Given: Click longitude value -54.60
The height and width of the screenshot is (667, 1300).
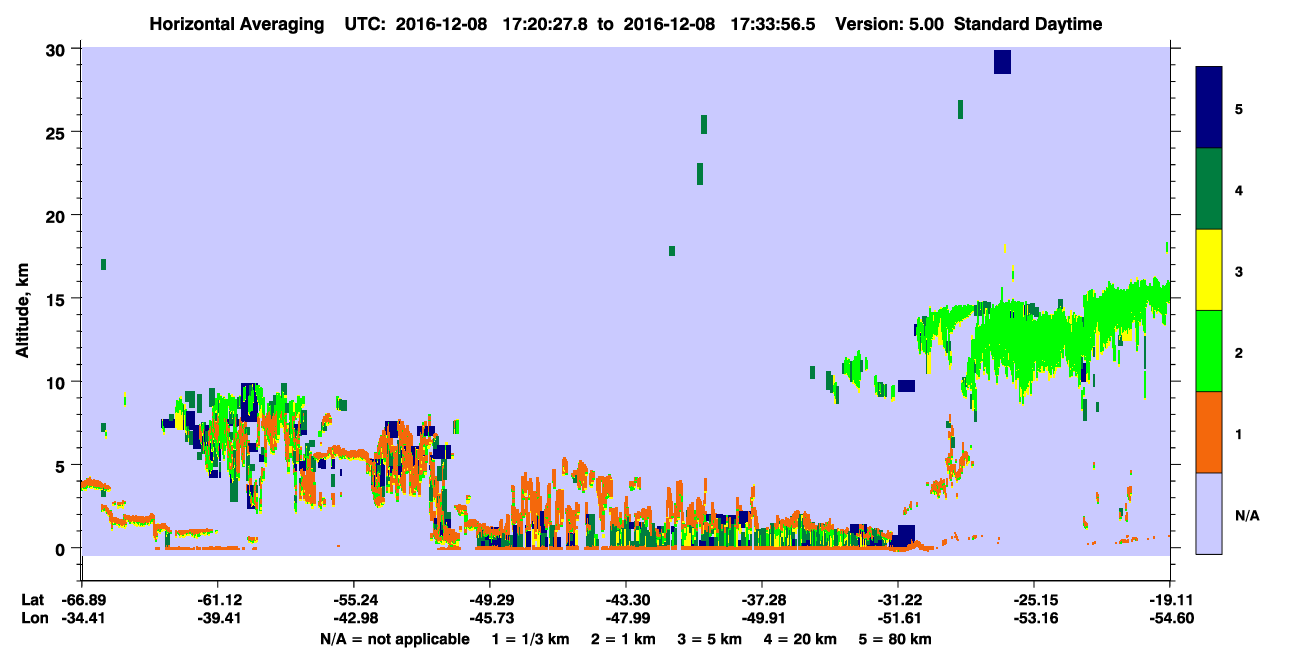Looking at the screenshot, I should (x=1170, y=619).
